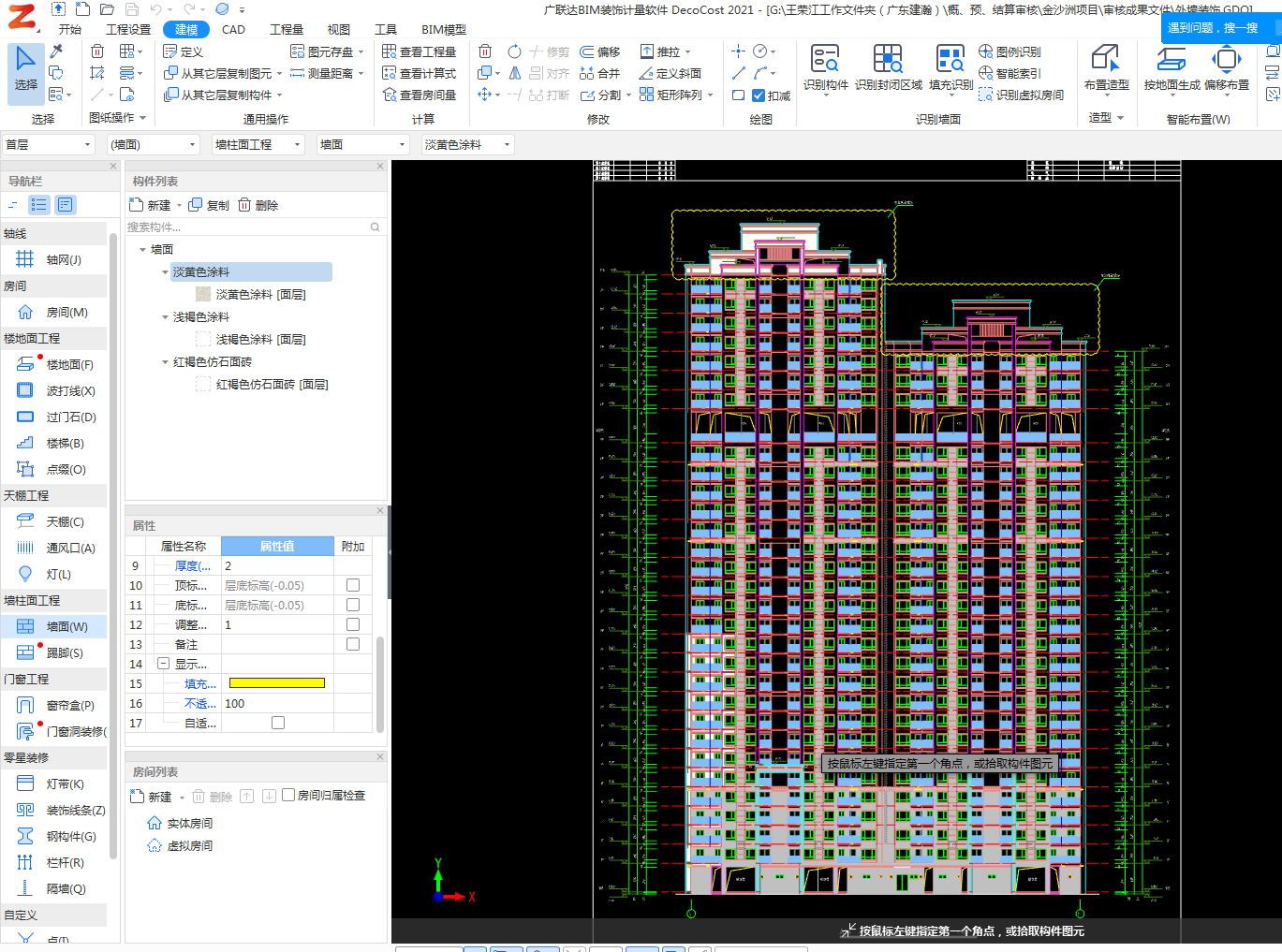Click 复制 in 构件列表 panel

(x=209, y=205)
